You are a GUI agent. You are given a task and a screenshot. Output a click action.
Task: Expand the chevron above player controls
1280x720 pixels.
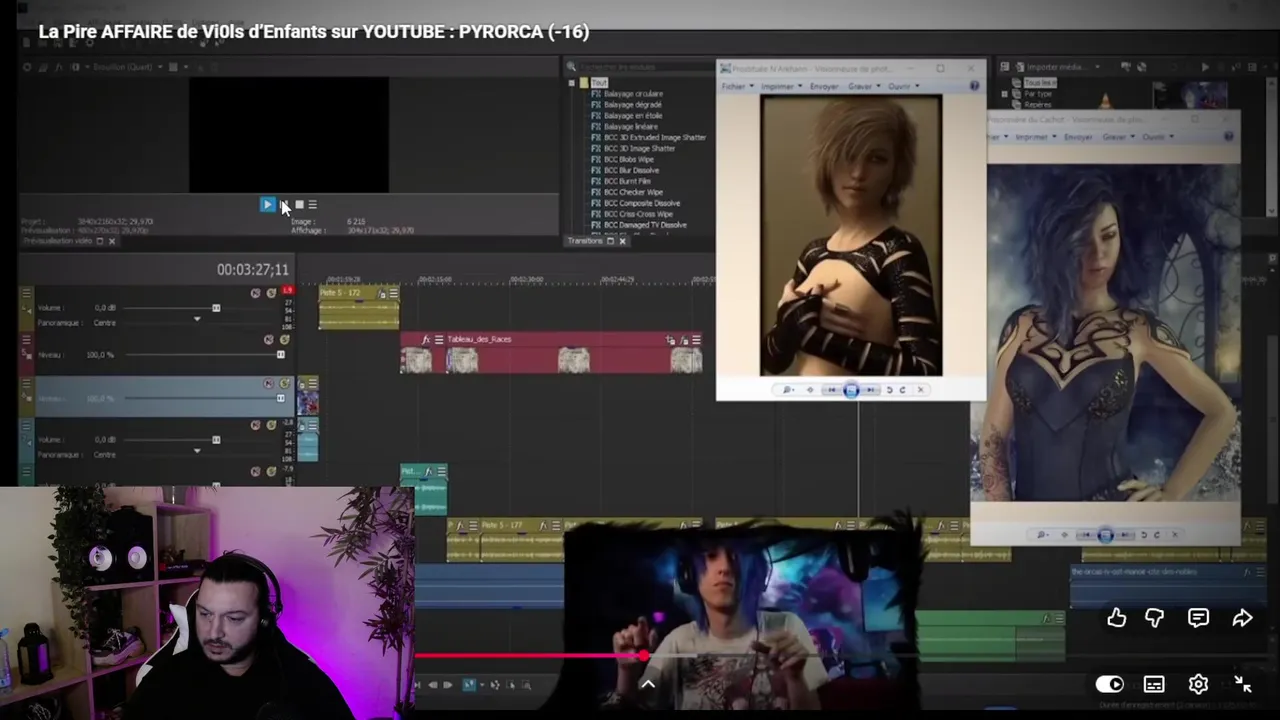(648, 684)
